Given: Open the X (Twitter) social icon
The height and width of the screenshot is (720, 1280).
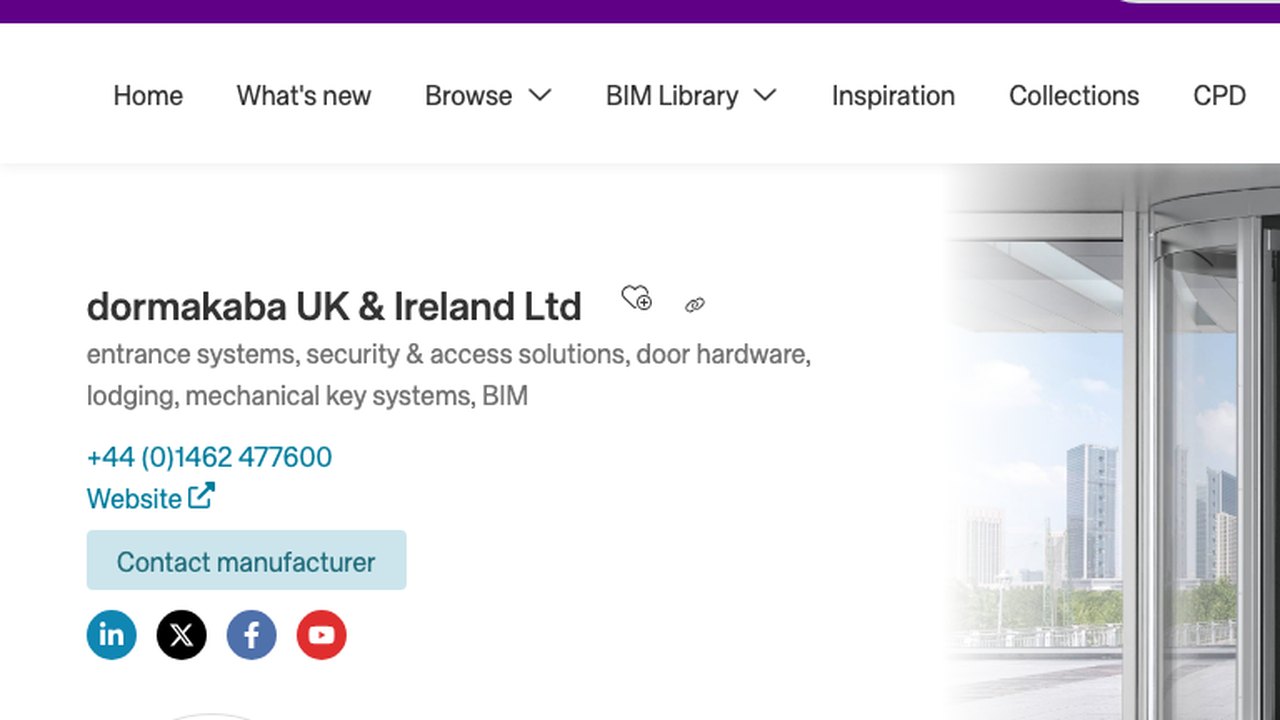Looking at the screenshot, I should 182,635.
